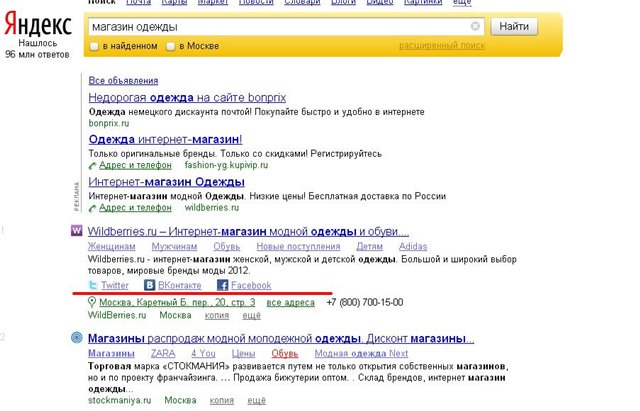Open the 'Новые поступления' sitelink
Screen dimensions: 640x411
click(298, 247)
